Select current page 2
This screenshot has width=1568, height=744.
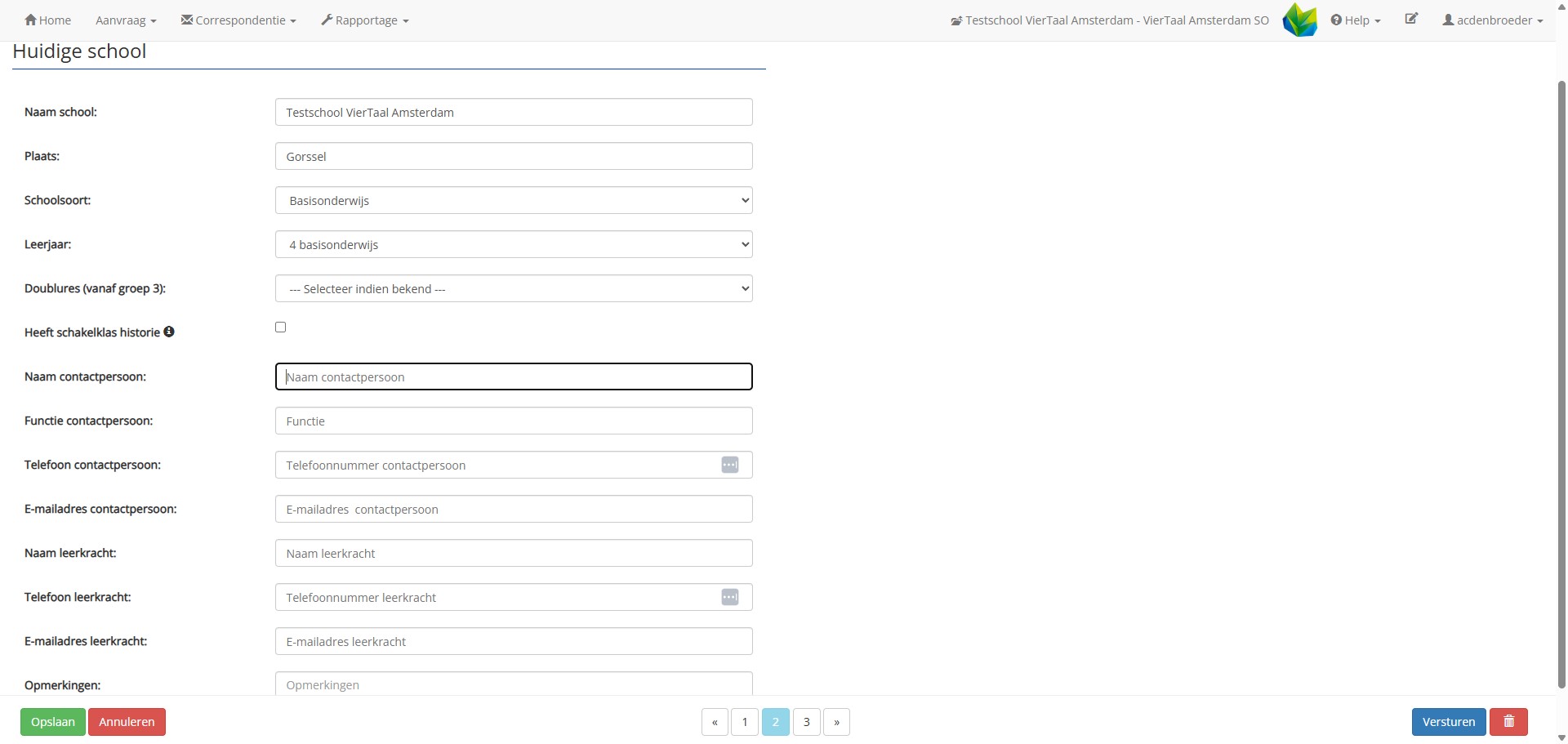tap(776, 722)
